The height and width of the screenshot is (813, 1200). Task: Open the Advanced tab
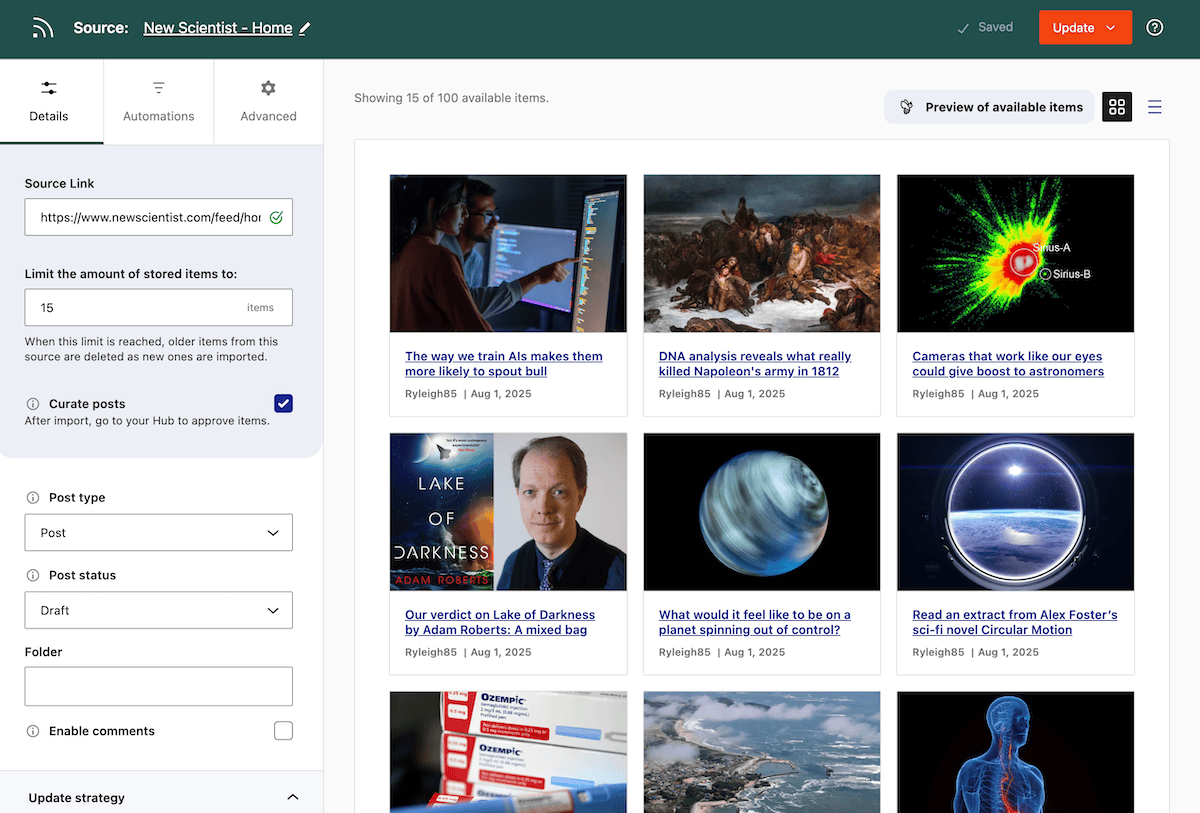click(268, 101)
